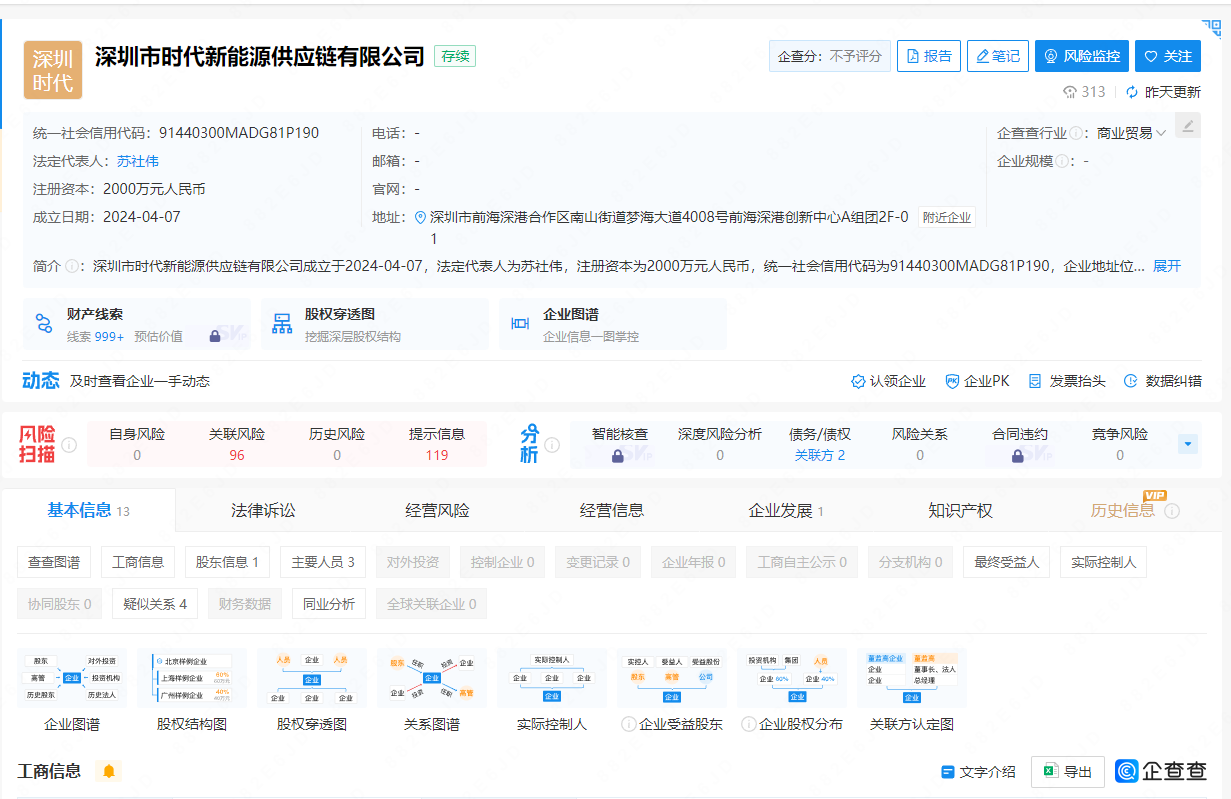The height and width of the screenshot is (799, 1231).
Task: Click the 存续 status tag
Action: [455, 56]
